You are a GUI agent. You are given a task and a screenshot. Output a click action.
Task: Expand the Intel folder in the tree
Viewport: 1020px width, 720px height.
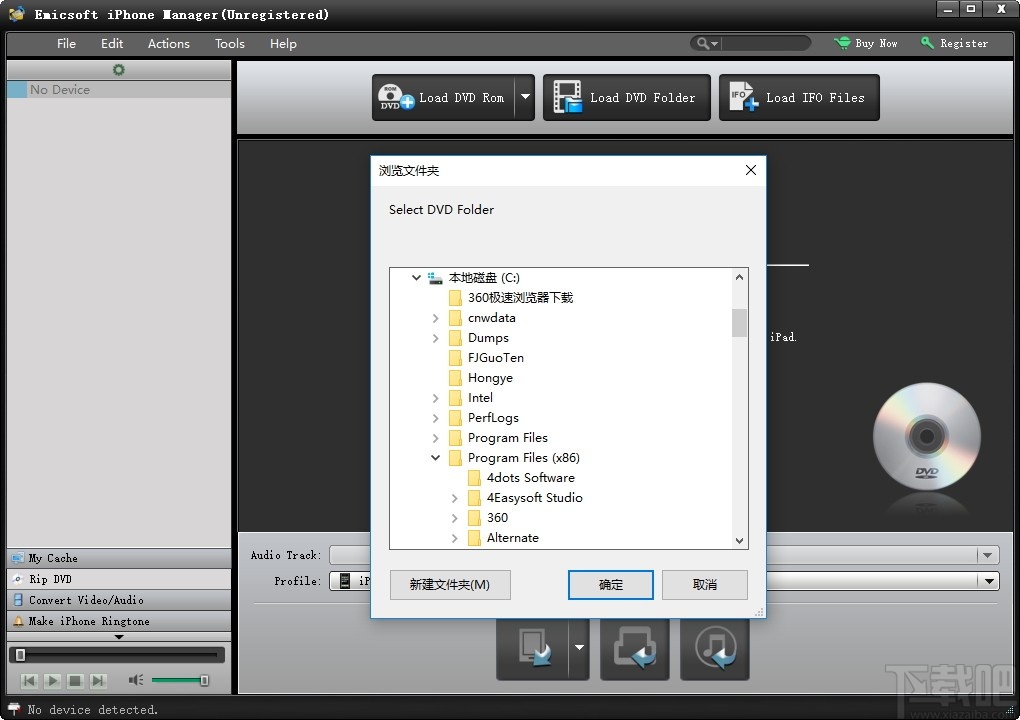point(434,398)
